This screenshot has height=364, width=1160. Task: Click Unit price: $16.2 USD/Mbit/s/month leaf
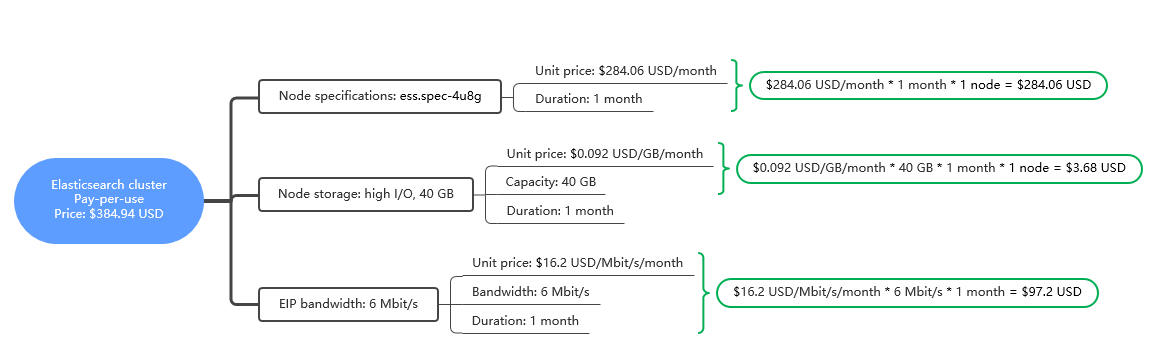tap(577, 263)
